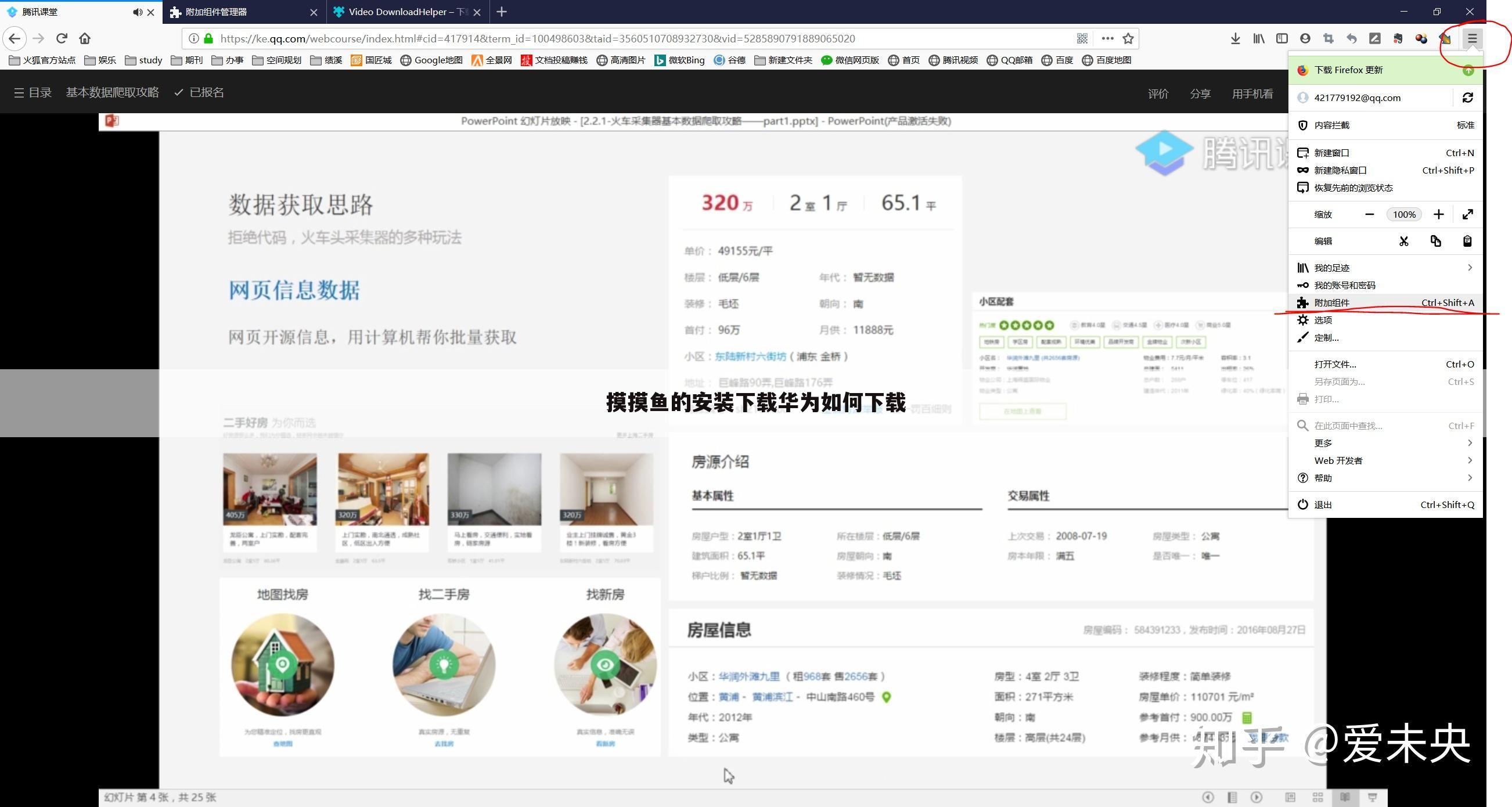This screenshot has height=807, width=1512.
Task: Expand the 帮助 submenu
Action: click(1385, 478)
